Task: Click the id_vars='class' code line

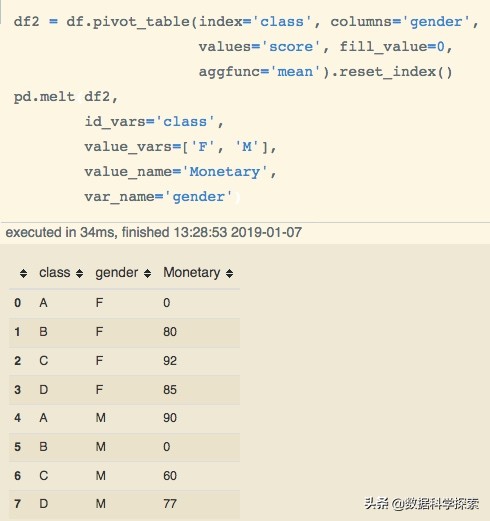Action: pos(154,122)
